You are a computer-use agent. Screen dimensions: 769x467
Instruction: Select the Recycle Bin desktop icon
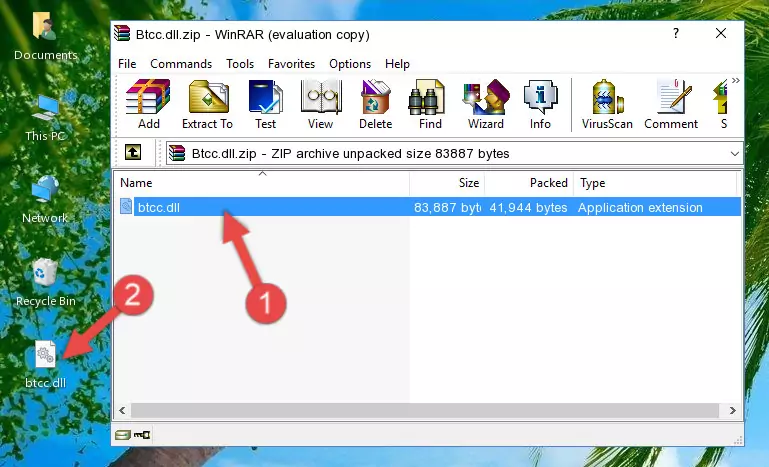point(45,283)
